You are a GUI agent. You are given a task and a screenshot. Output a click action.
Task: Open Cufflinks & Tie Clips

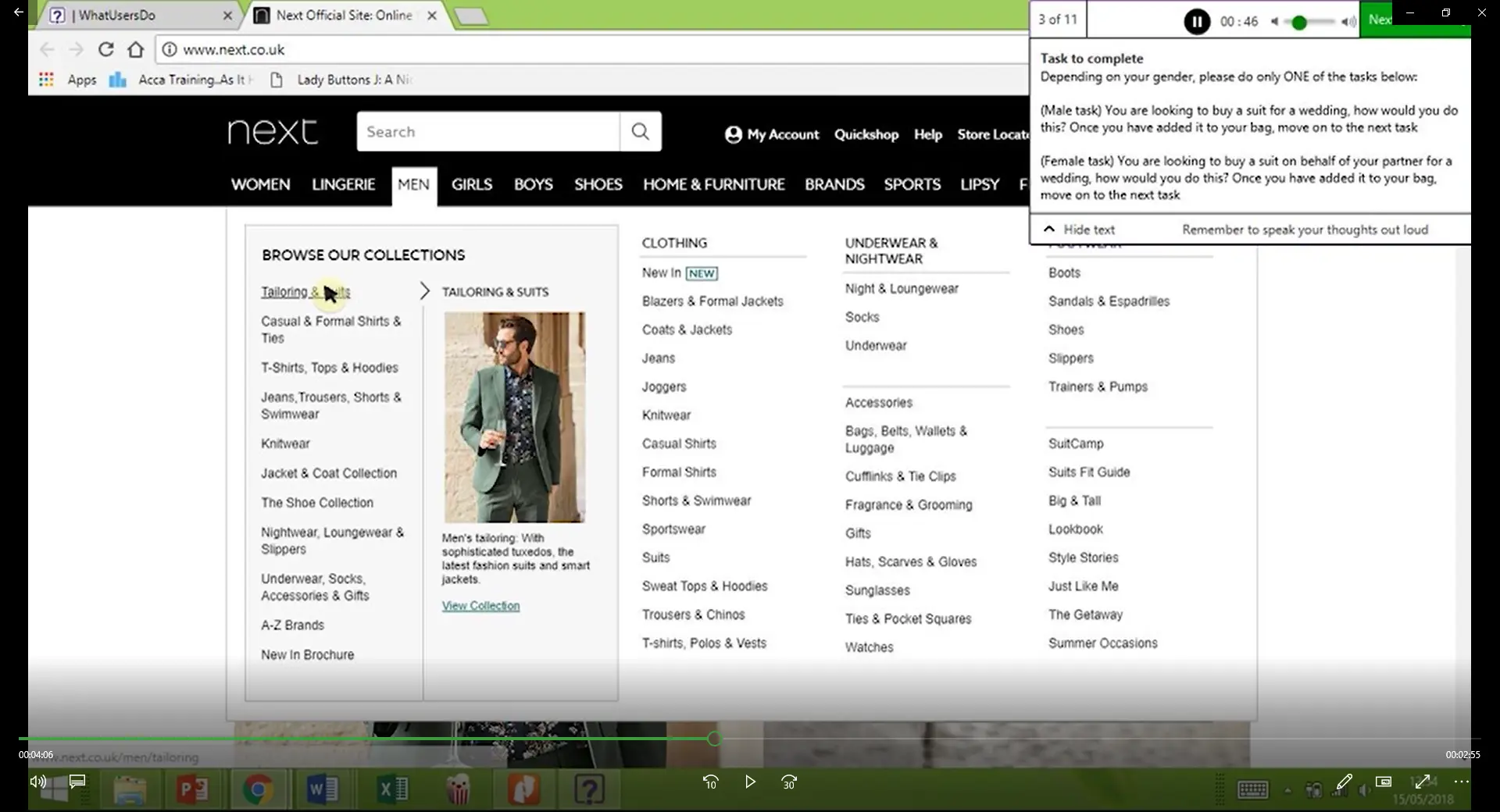click(900, 476)
